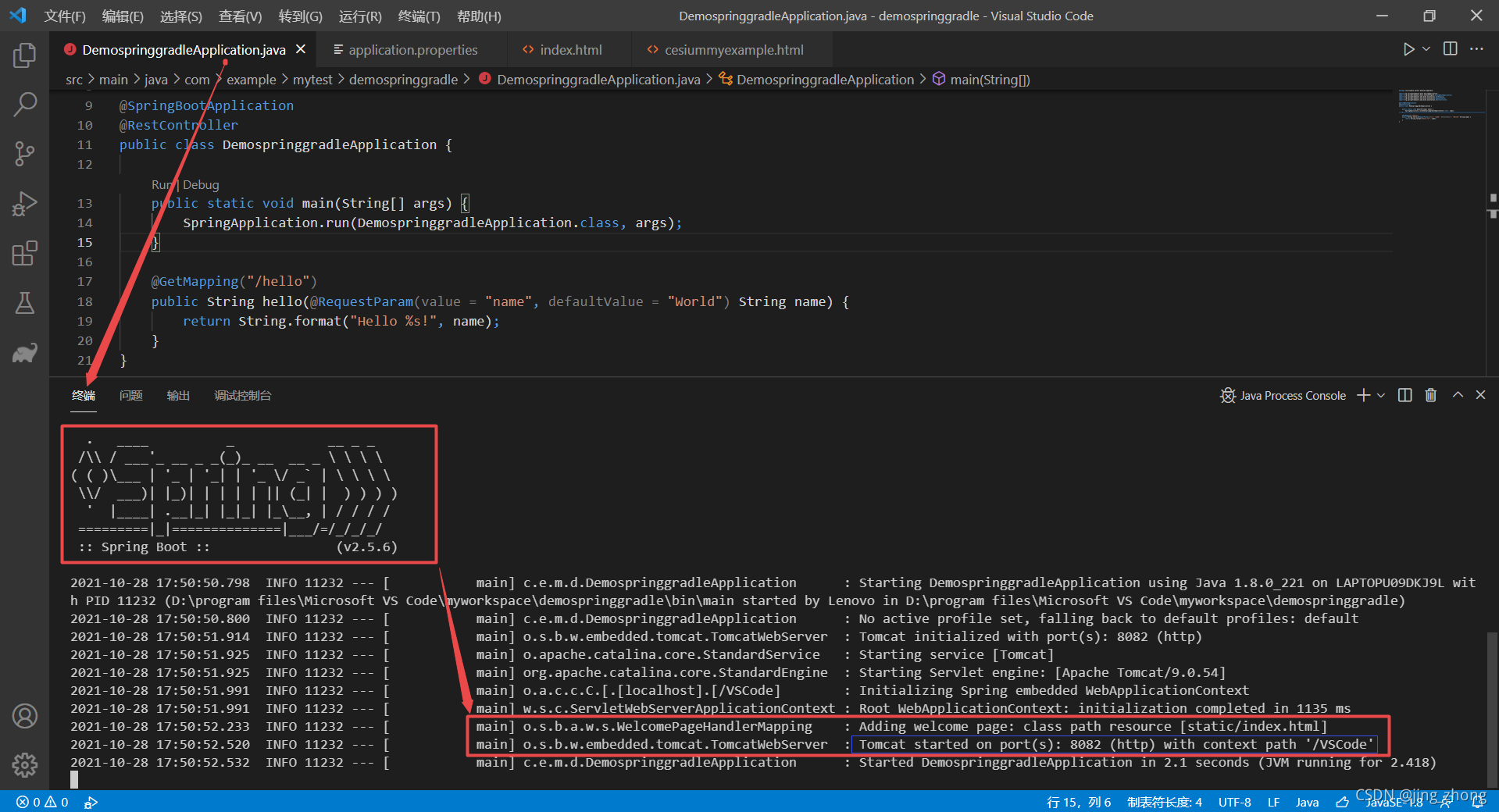Open the 文件(F) menu
This screenshot has height=812, width=1499.
point(65,16)
